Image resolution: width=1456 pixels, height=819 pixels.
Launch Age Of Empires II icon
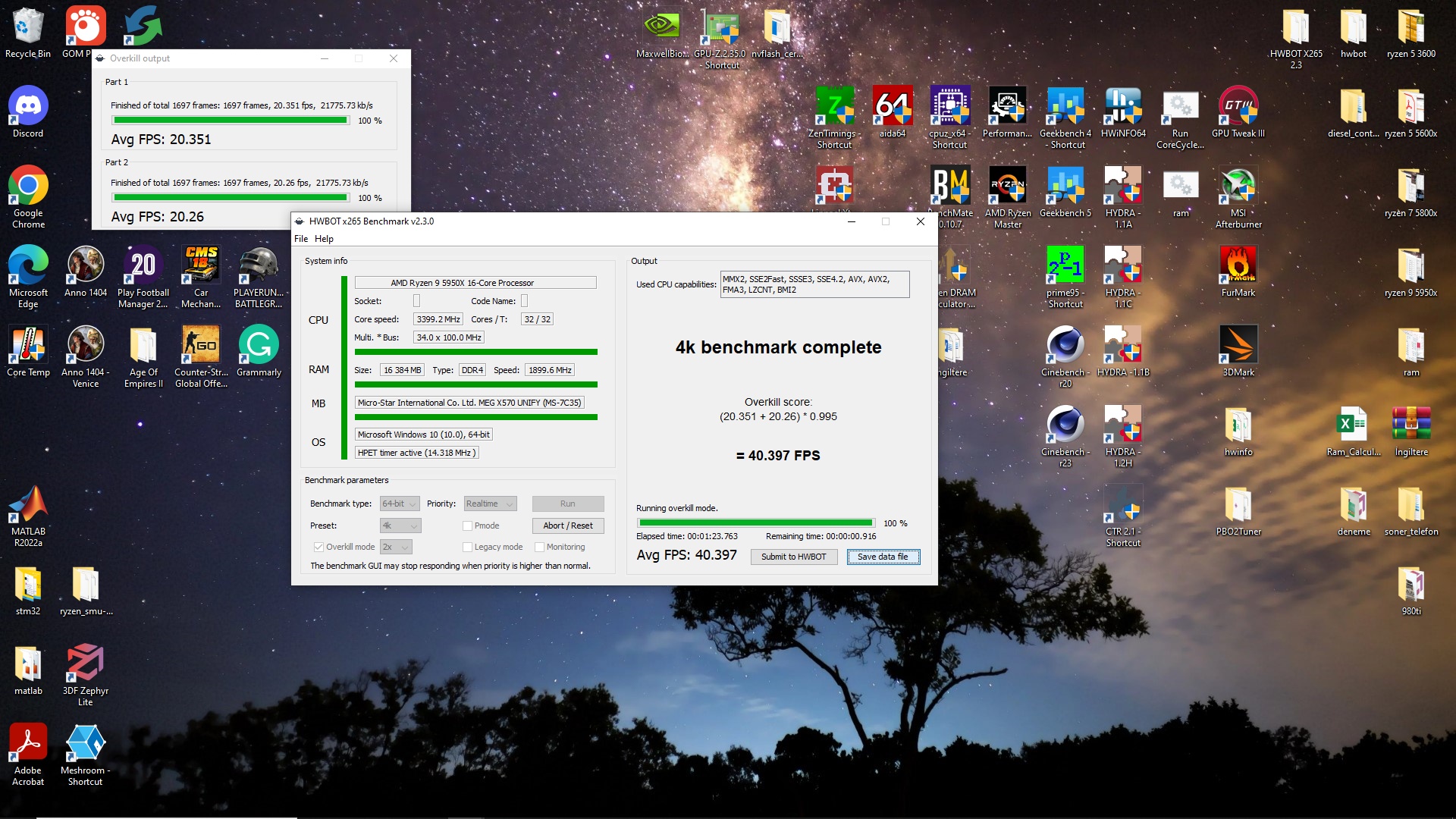(x=143, y=356)
